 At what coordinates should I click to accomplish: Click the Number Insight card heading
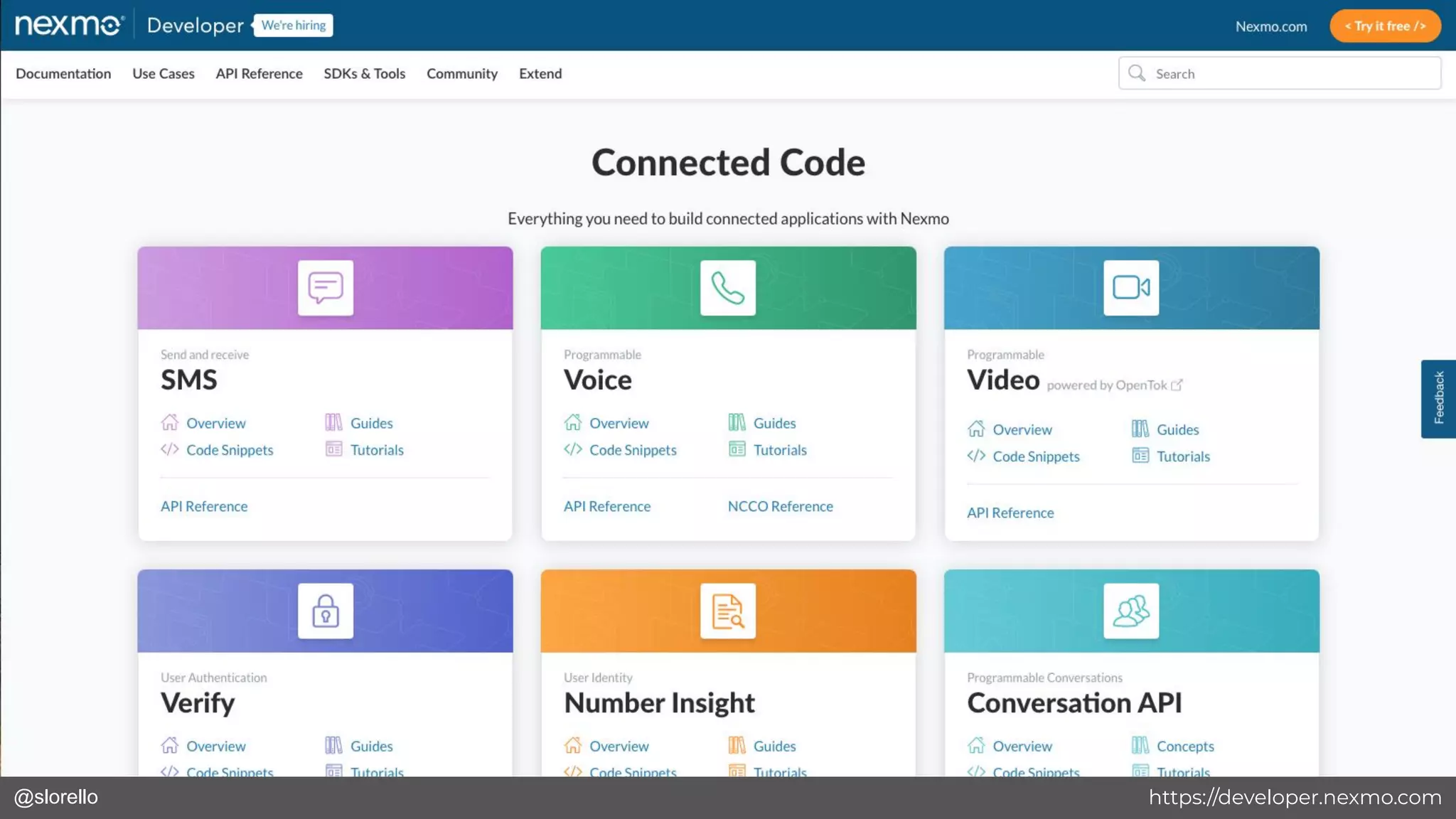tap(659, 703)
